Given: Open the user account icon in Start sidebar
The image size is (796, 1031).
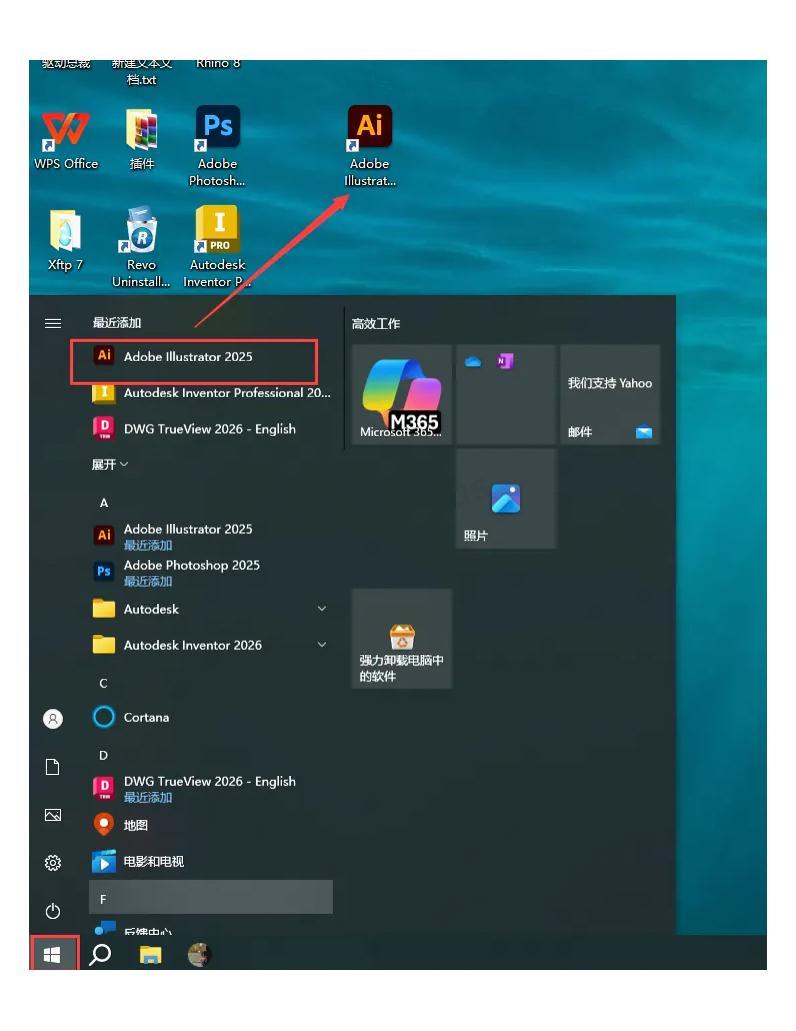Looking at the screenshot, I should [53, 719].
